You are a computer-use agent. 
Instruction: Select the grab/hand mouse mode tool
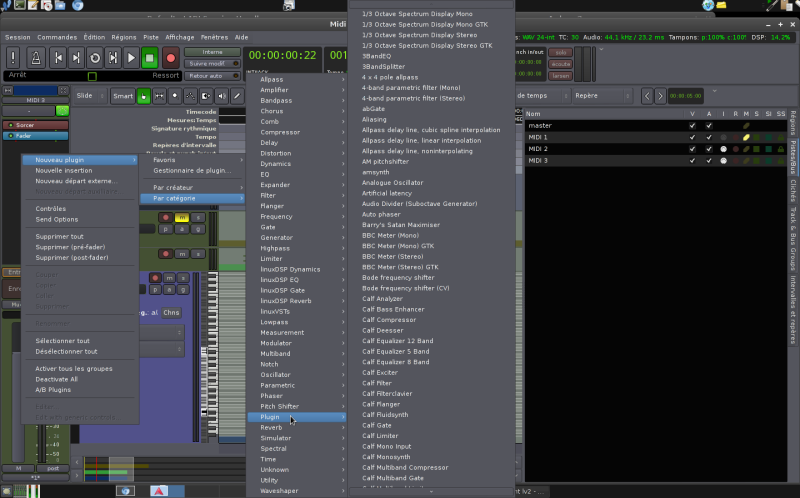point(144,96)
